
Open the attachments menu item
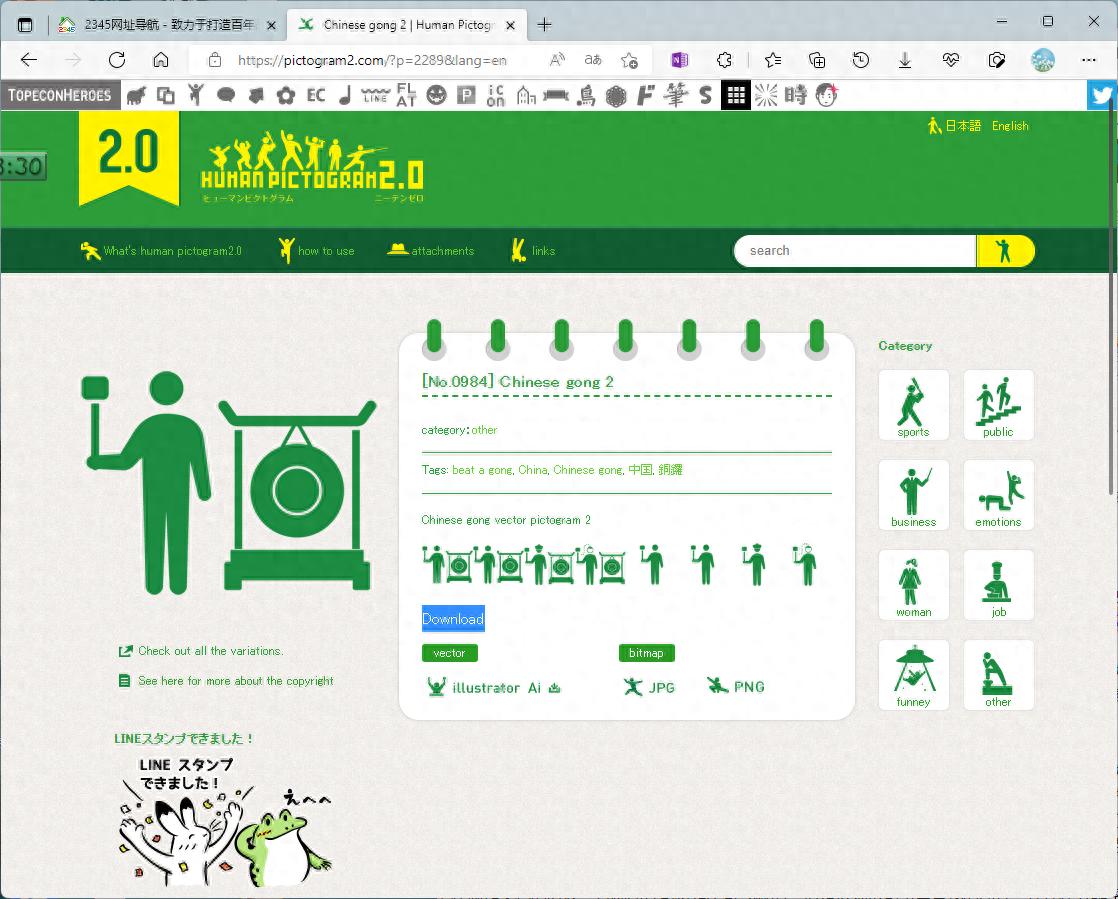pos(430,250)
